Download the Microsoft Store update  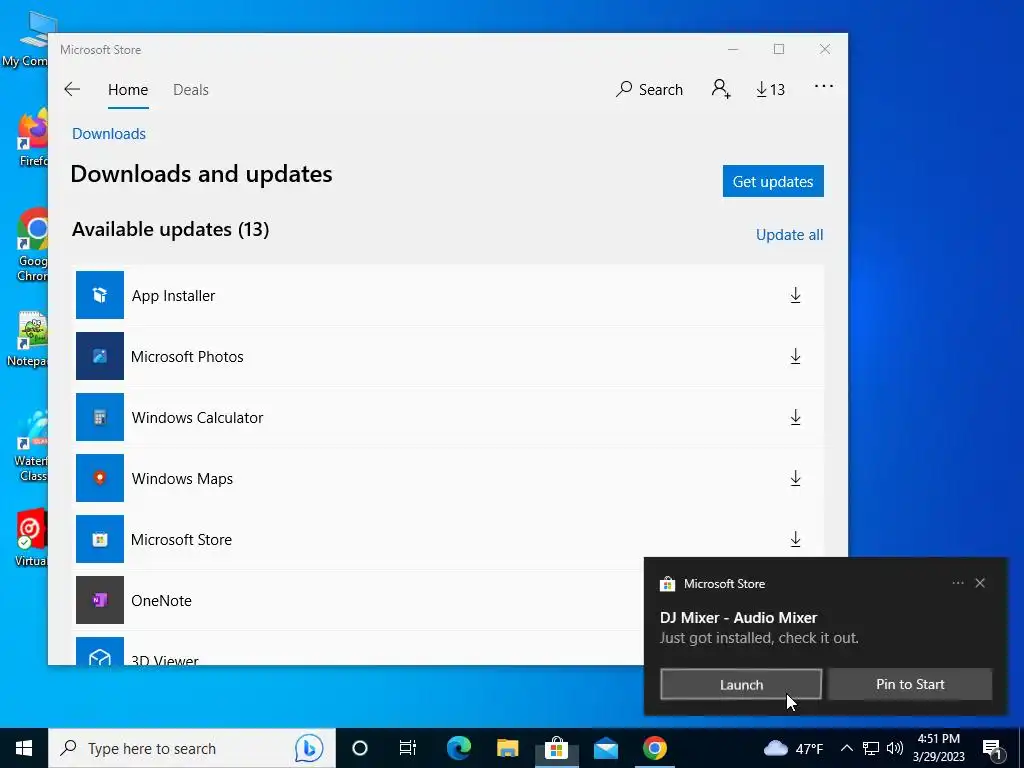tap(795, 539)
